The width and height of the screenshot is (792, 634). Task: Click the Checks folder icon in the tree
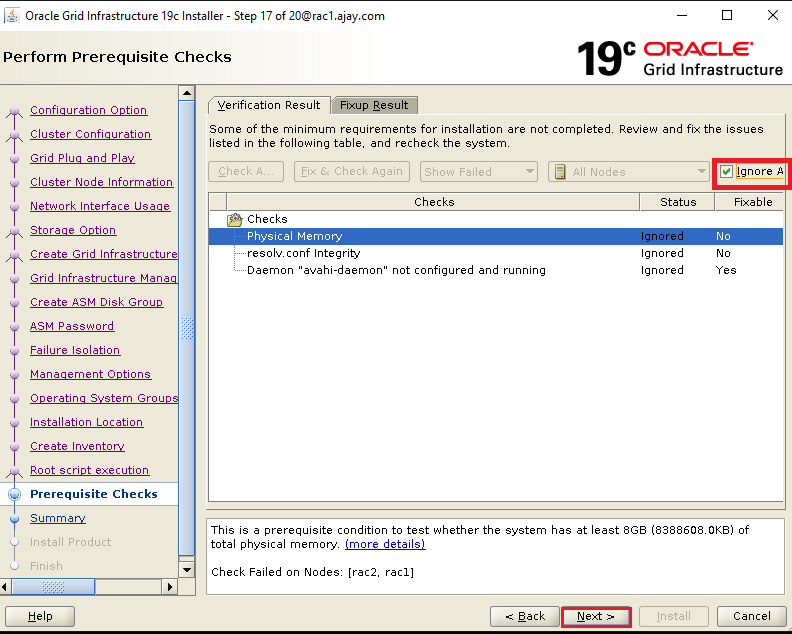pos(234,220)
